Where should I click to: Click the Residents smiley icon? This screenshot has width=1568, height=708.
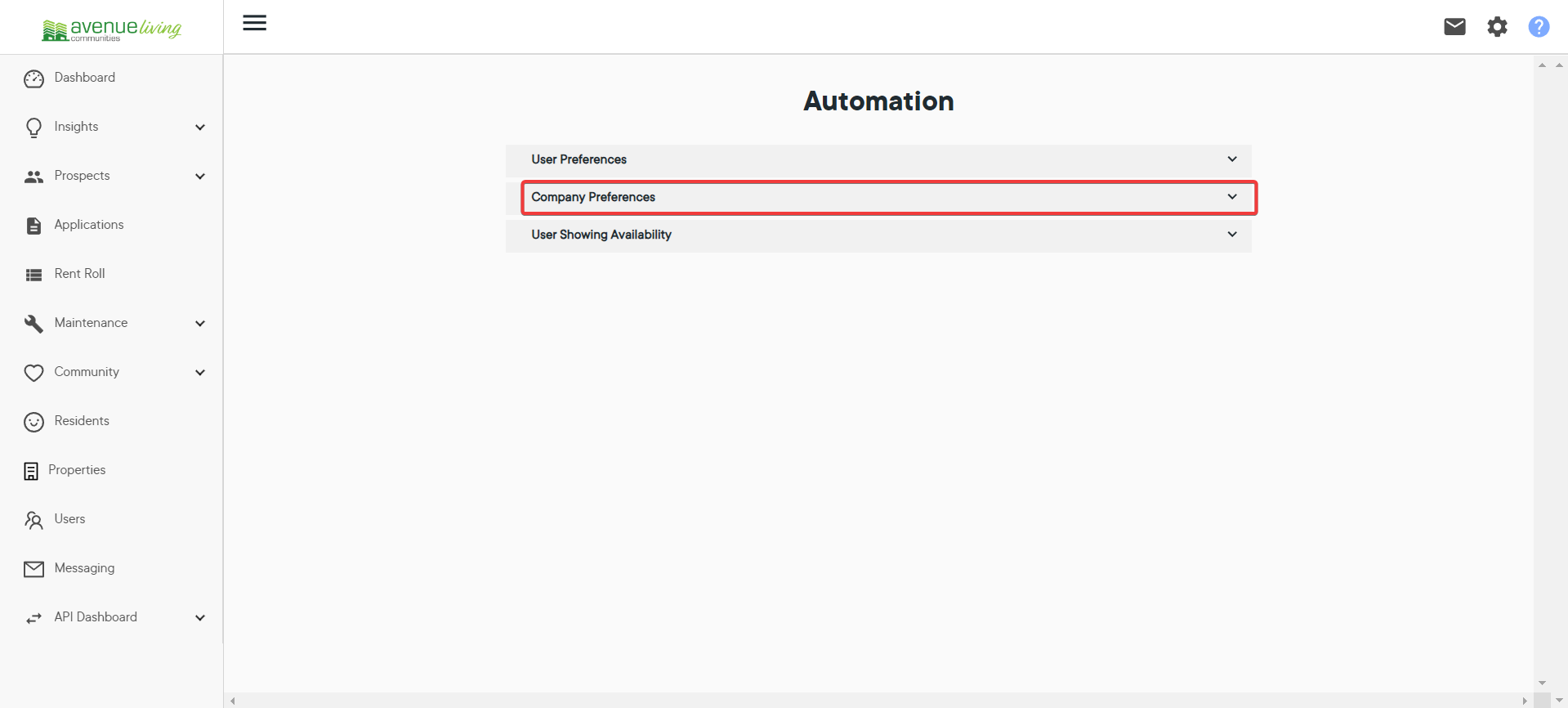[34, 422]
